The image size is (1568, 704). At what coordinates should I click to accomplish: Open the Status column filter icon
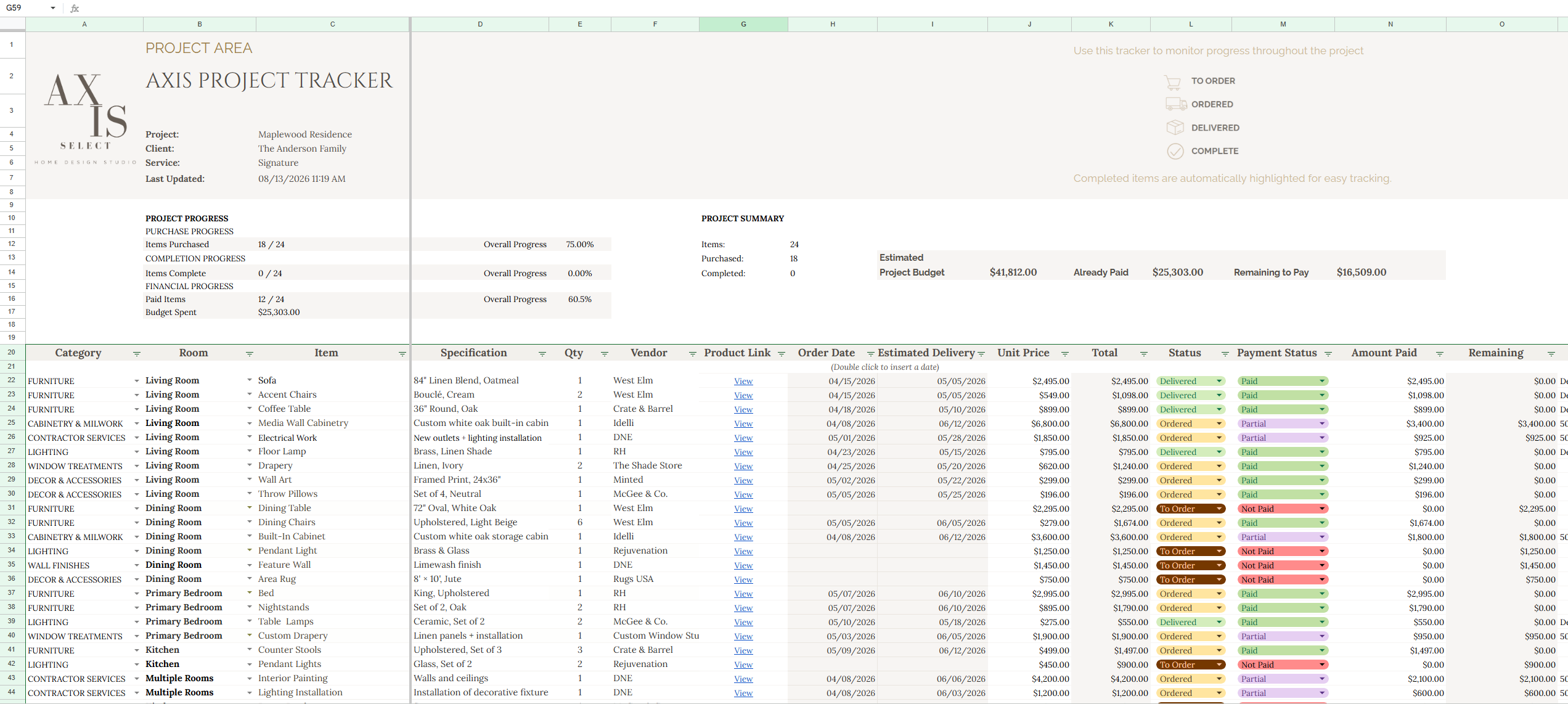click(1225, 354)
